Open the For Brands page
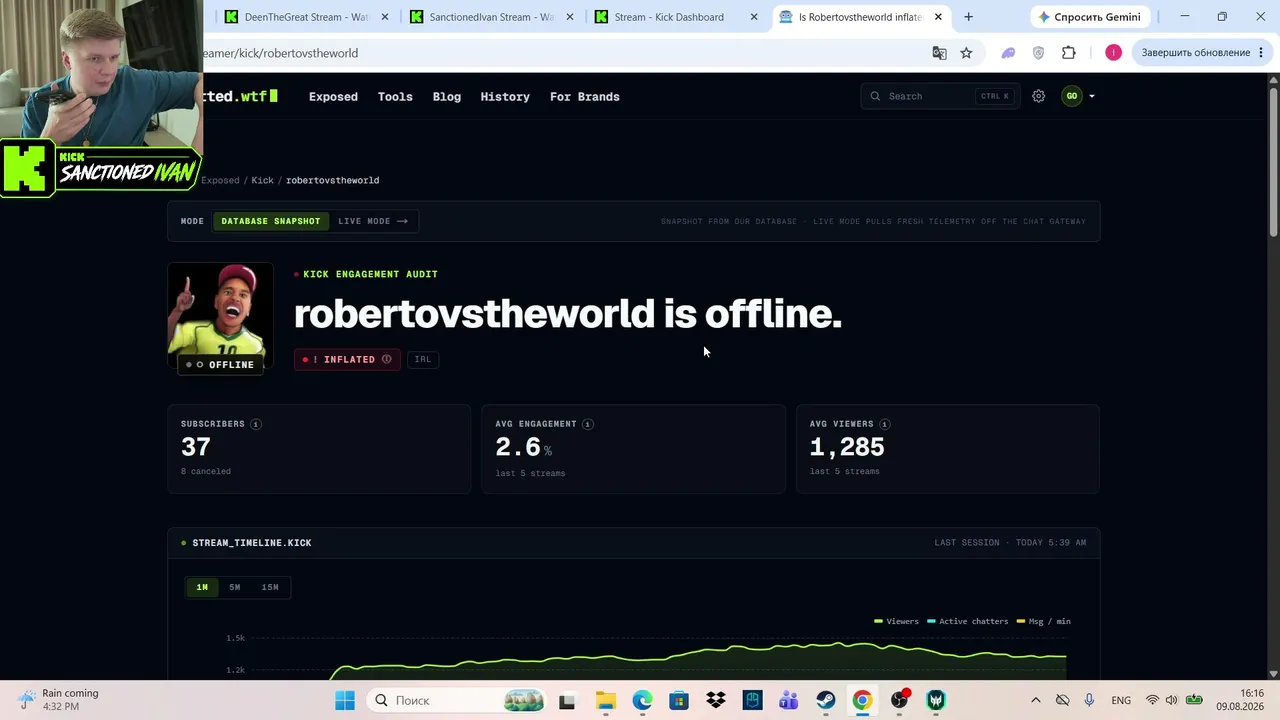 click(585, 97)
